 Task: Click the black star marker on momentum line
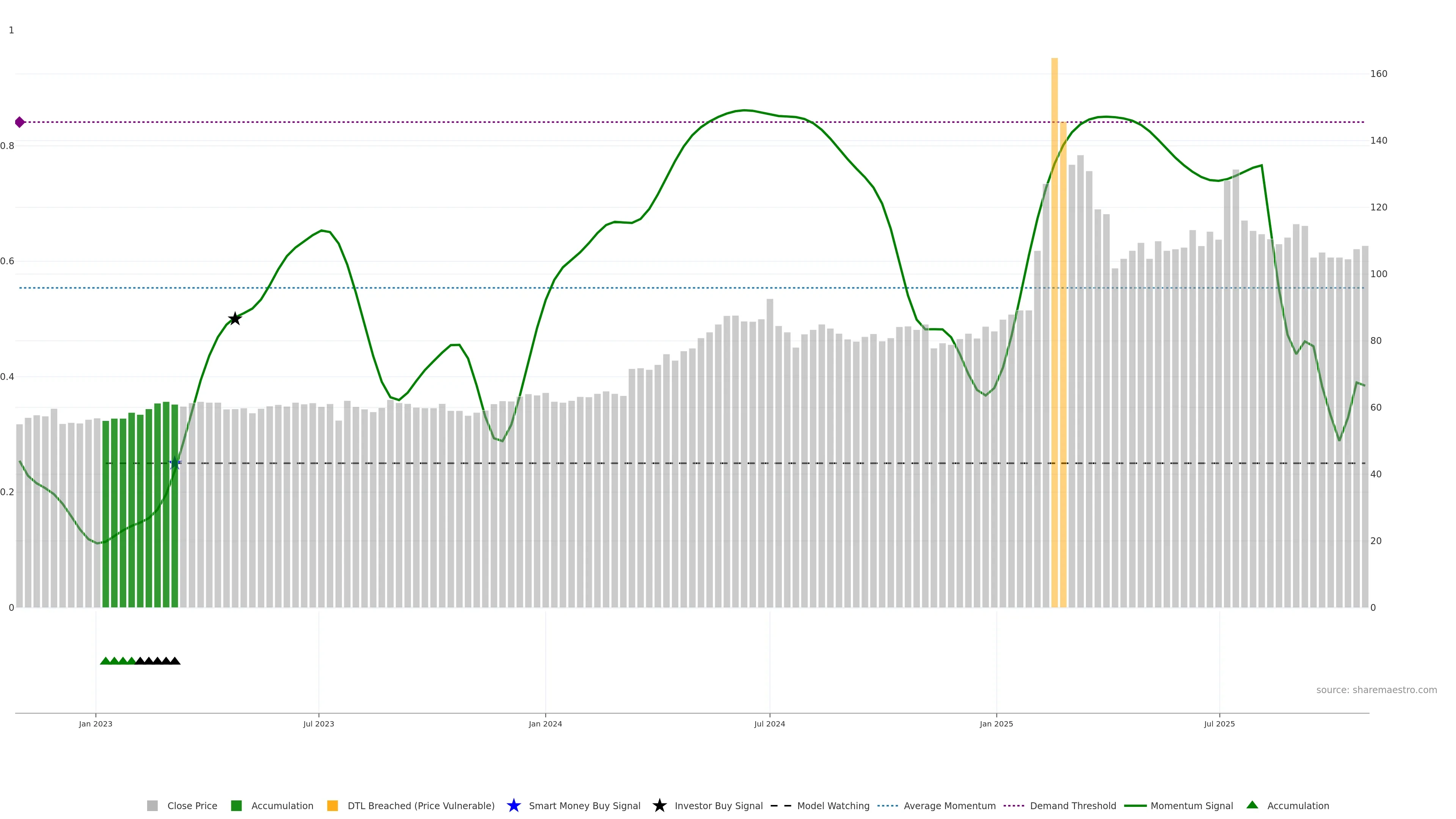click(235, 319)
